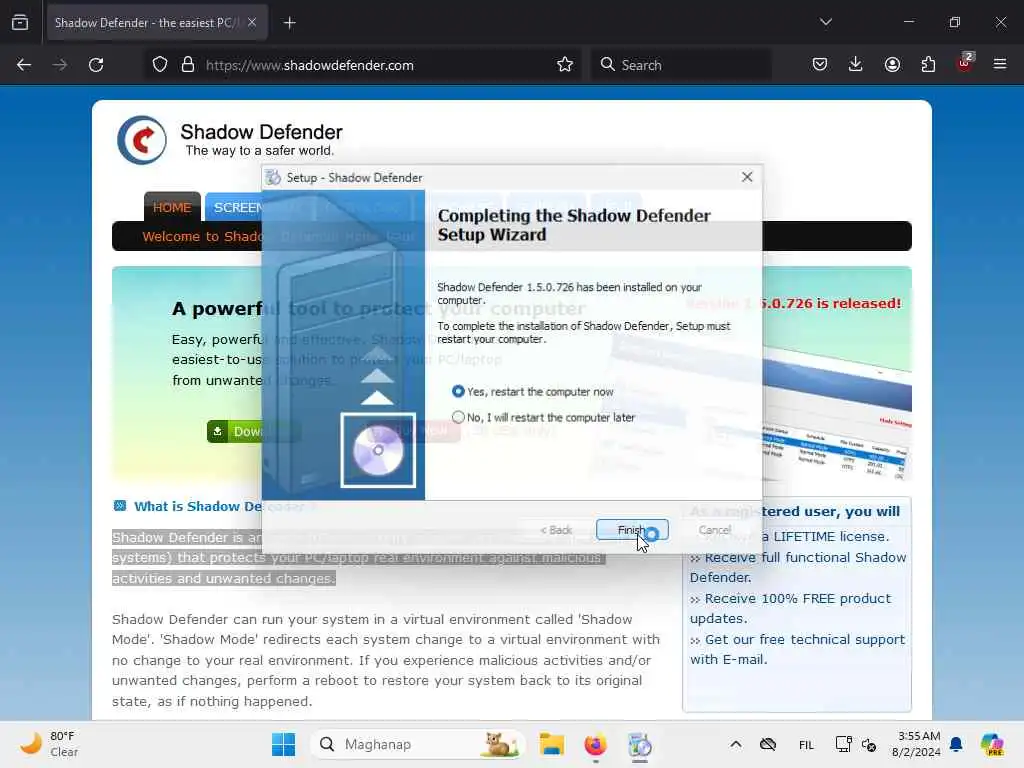The image size is (1024, 768).
Task: Open a new browser tab
Action: click(x=289, y=23)
